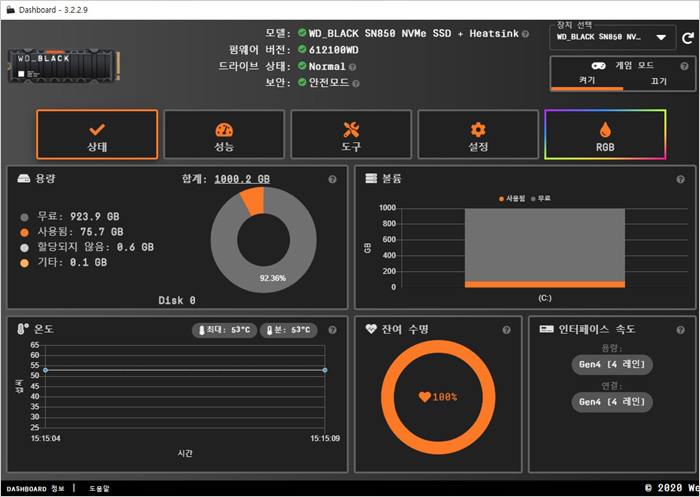Click the help icon in the 게임 모드 box
This screenshot has height=497, width=700.
pos(684,66)
